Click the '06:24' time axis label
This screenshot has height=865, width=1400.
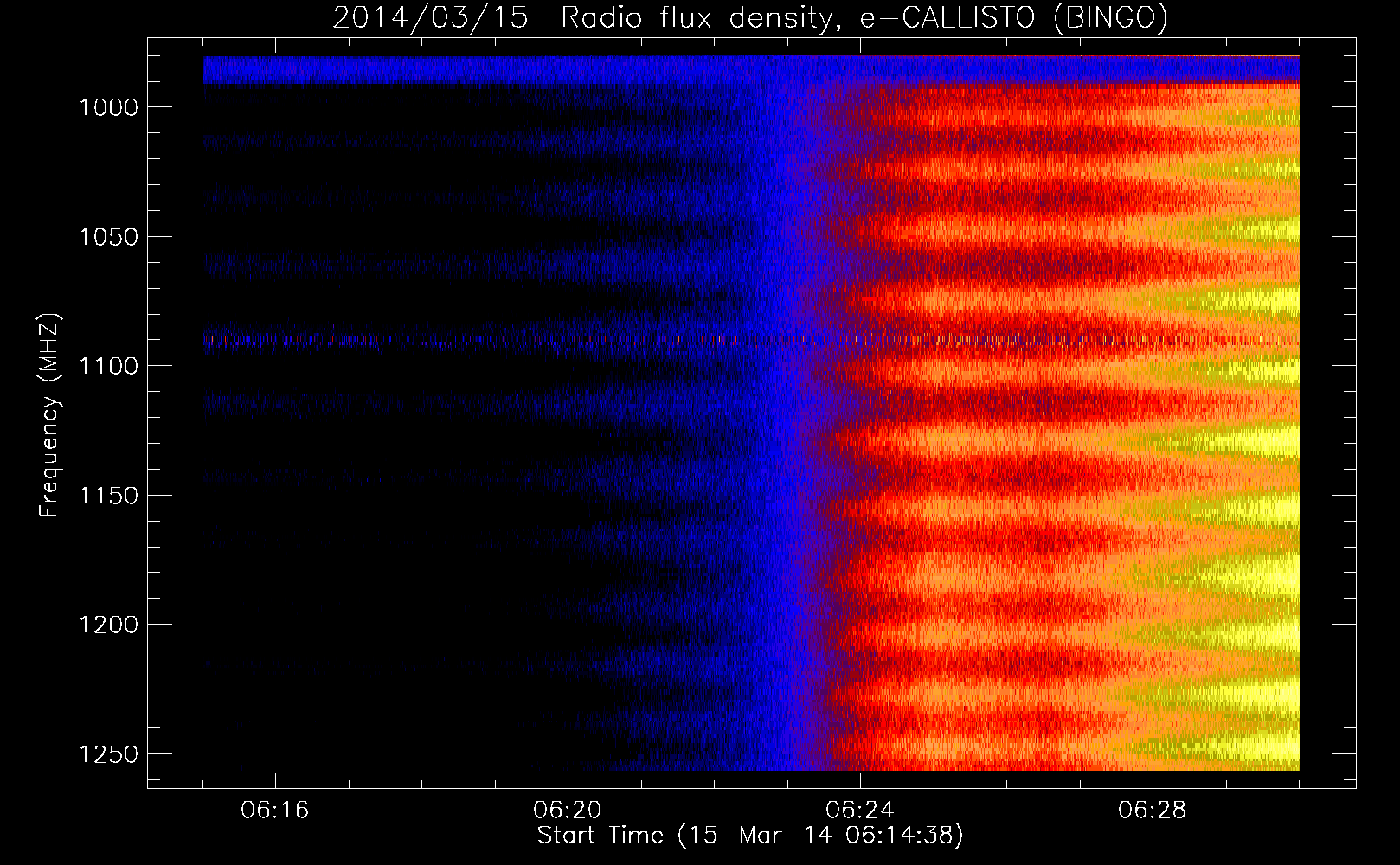[860, 810]
